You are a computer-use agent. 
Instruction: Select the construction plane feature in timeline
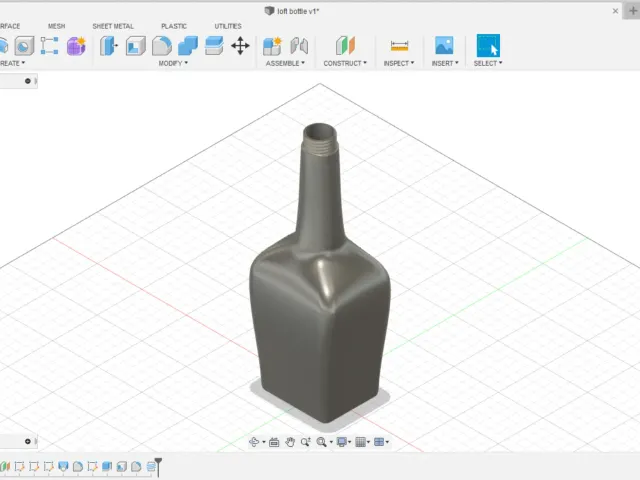5,466
